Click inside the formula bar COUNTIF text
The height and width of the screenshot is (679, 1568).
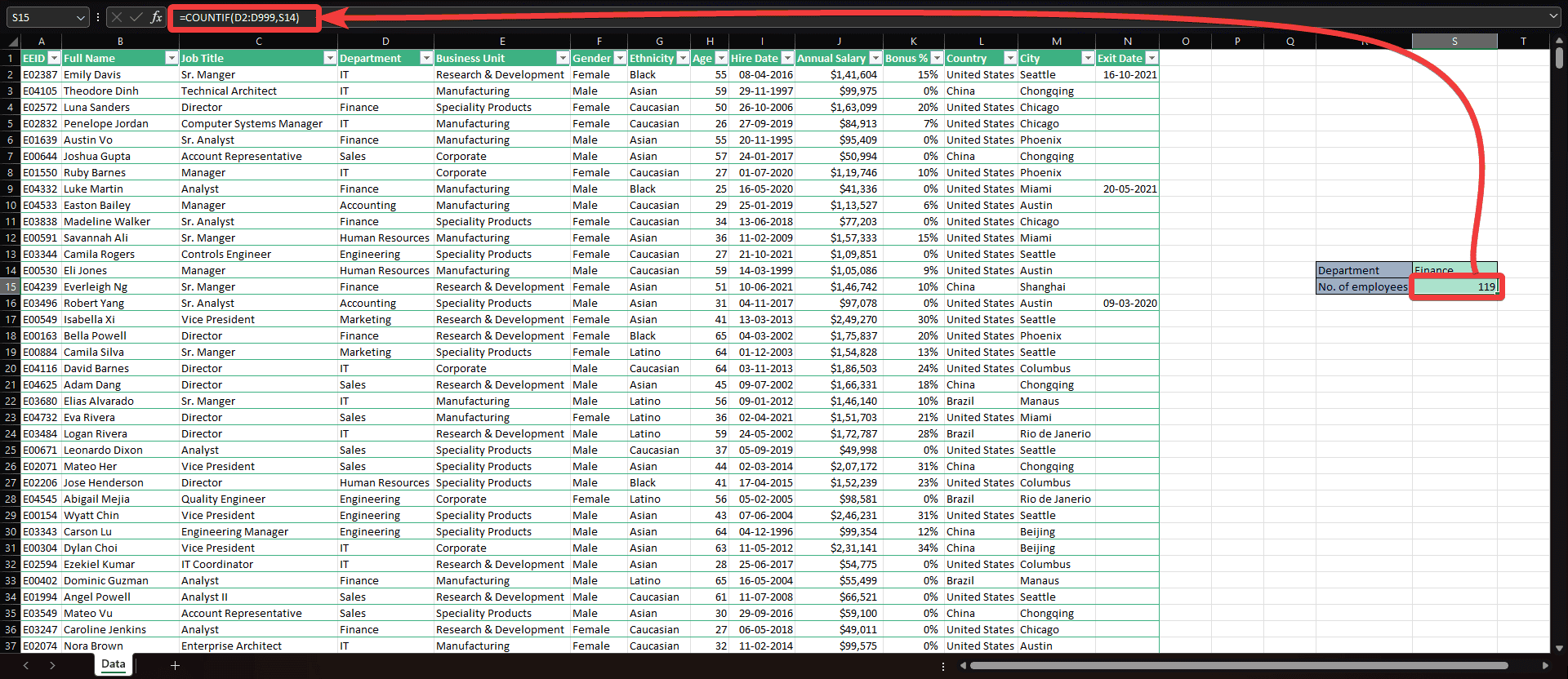pyautogui.click(x=239, y=17)
